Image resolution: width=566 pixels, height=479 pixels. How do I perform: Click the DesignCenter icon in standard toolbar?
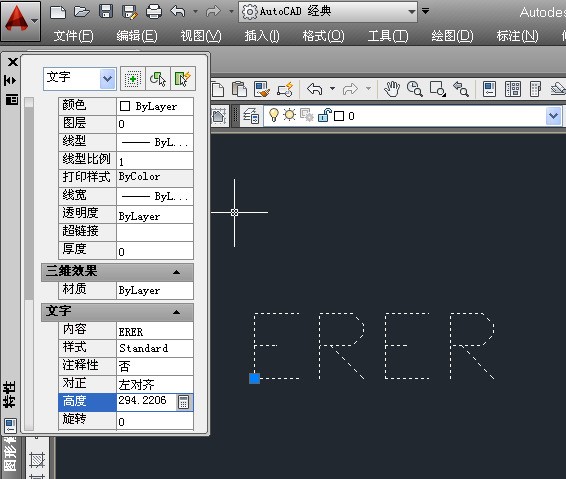pos(513,89)
